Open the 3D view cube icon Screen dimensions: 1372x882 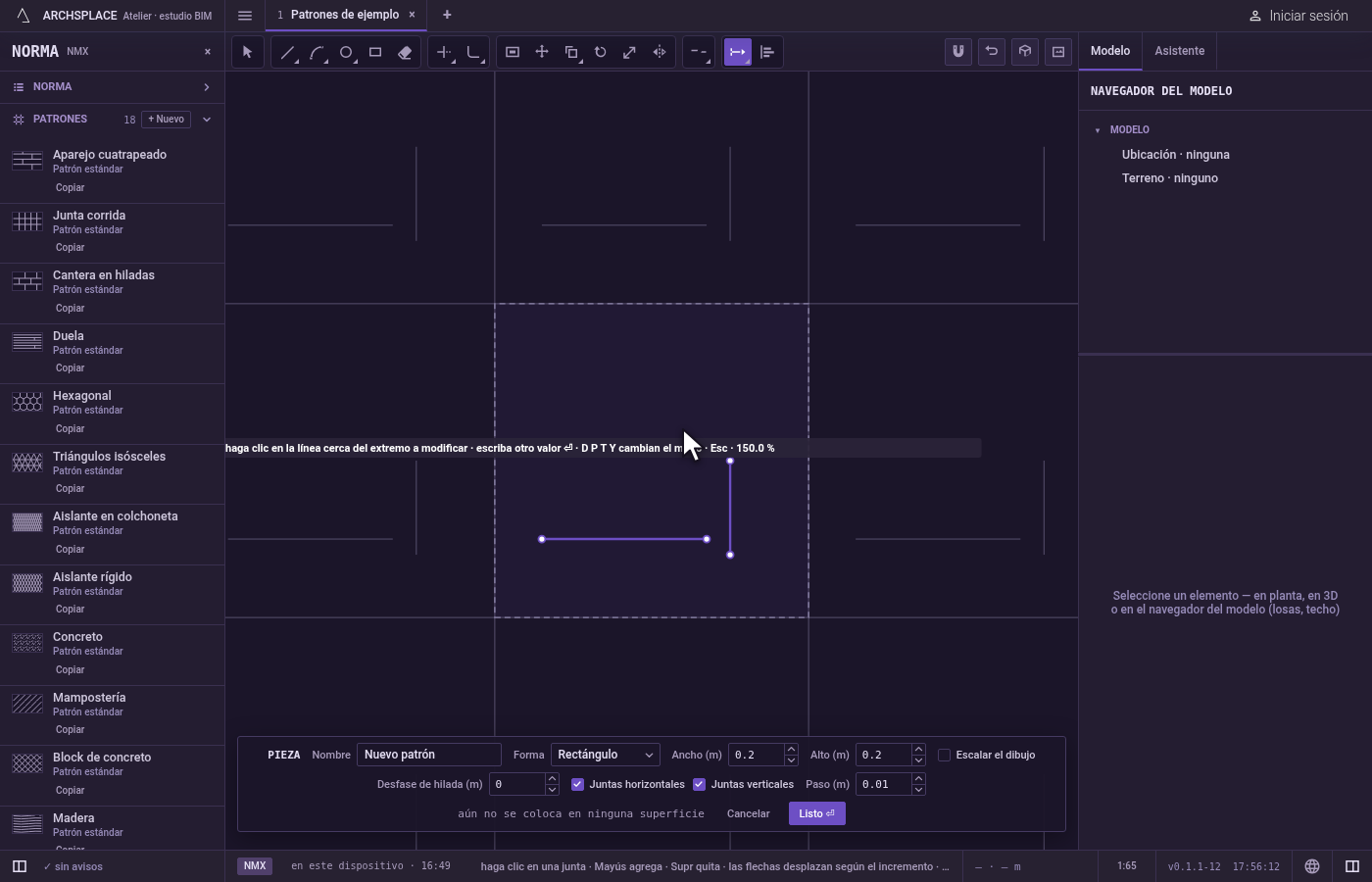[x=1025, y=52]
